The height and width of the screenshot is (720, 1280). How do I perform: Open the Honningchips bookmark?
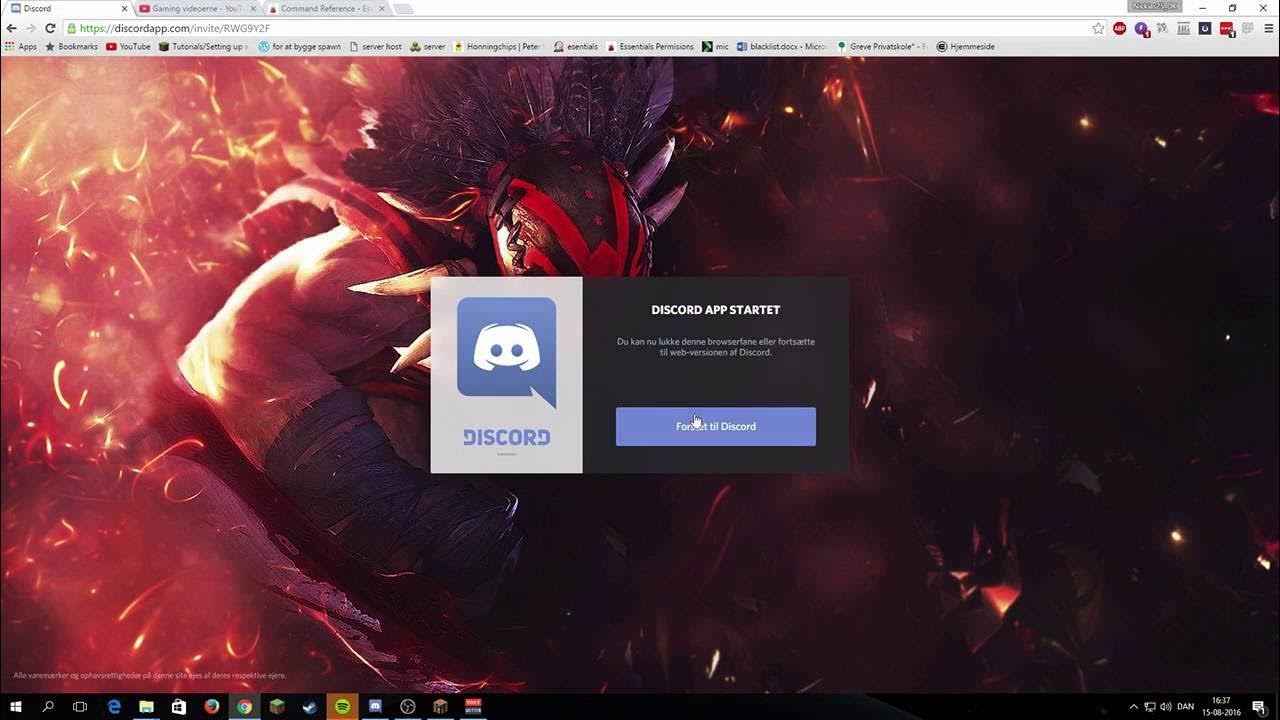[x=497, y=46]
